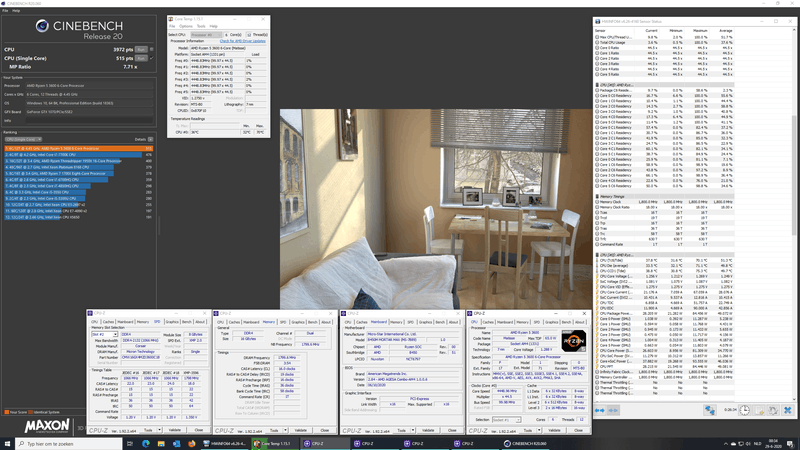Switch to HWiNFO64 taskbar button
The image size is (800, 450).
pos(224,443)
